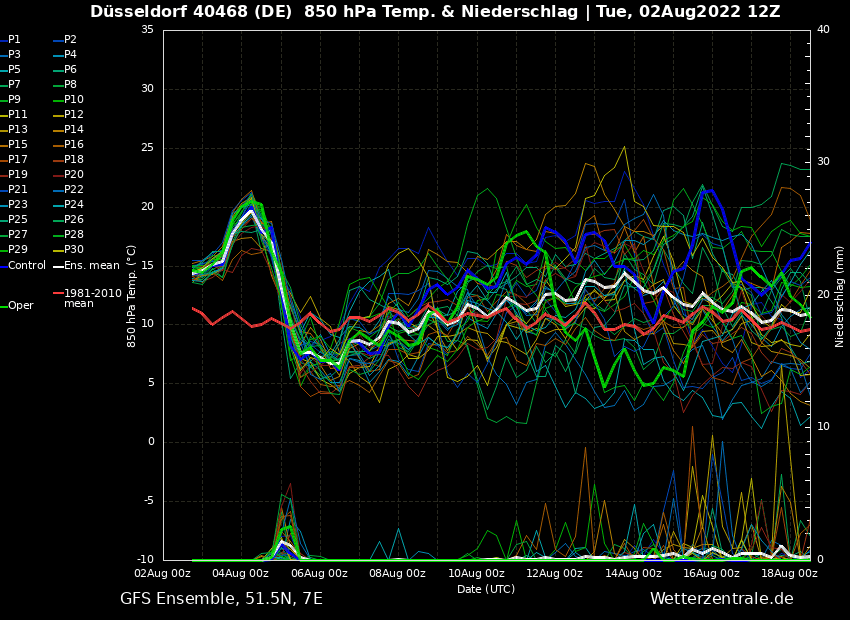Select P30 in the legend

[x=74, y=250]
